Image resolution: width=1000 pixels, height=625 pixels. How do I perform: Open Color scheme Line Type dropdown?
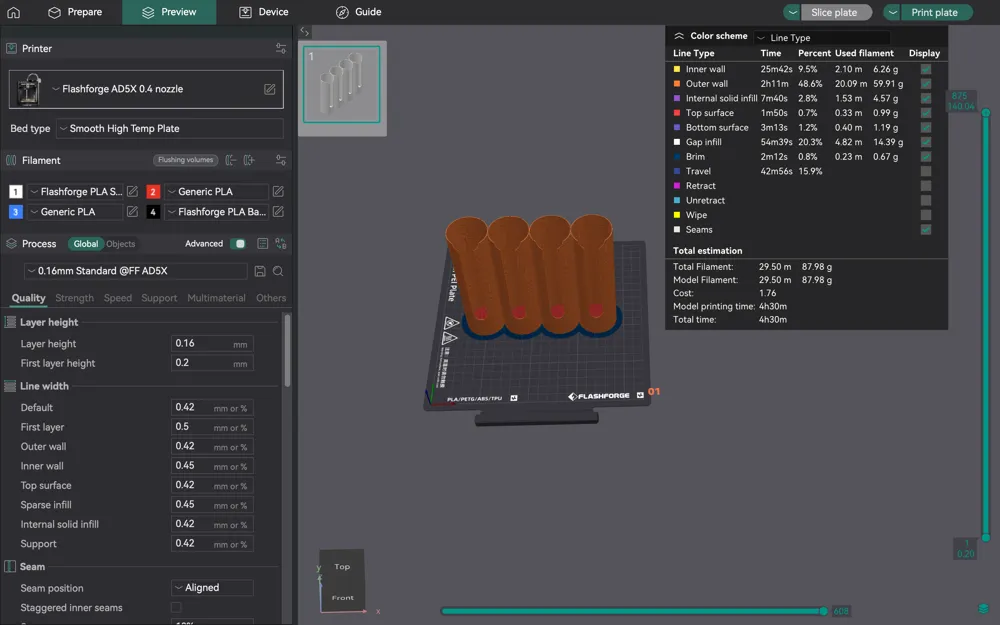pyautogui.click(x=823, y=38)
